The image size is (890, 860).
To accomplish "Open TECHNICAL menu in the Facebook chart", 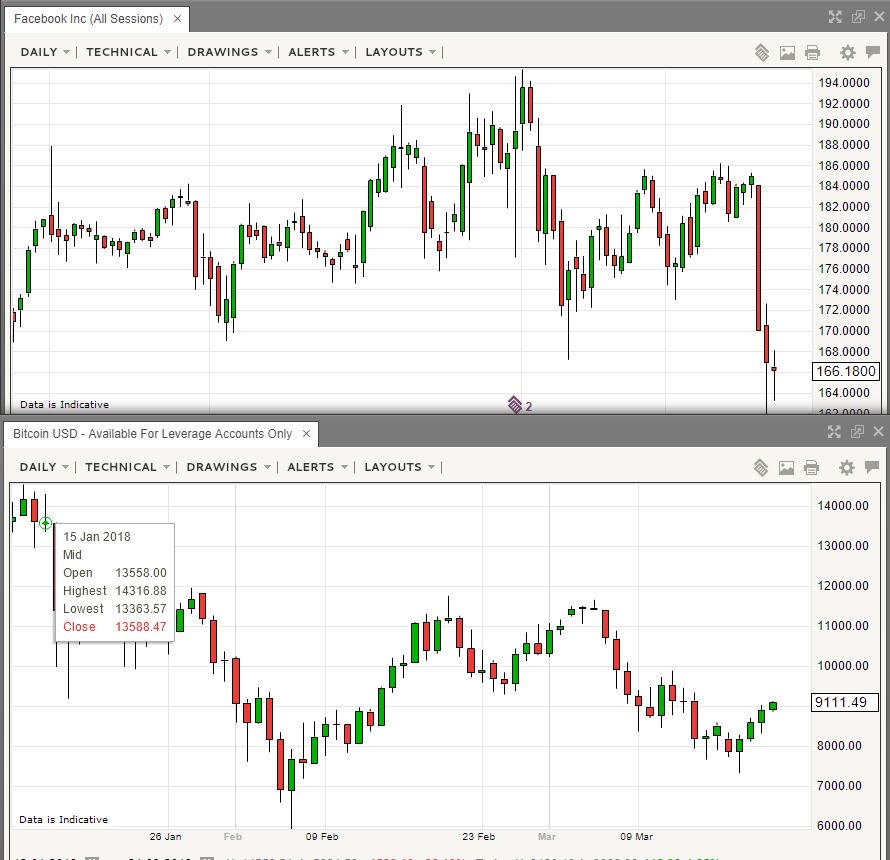I will [128, 52].
